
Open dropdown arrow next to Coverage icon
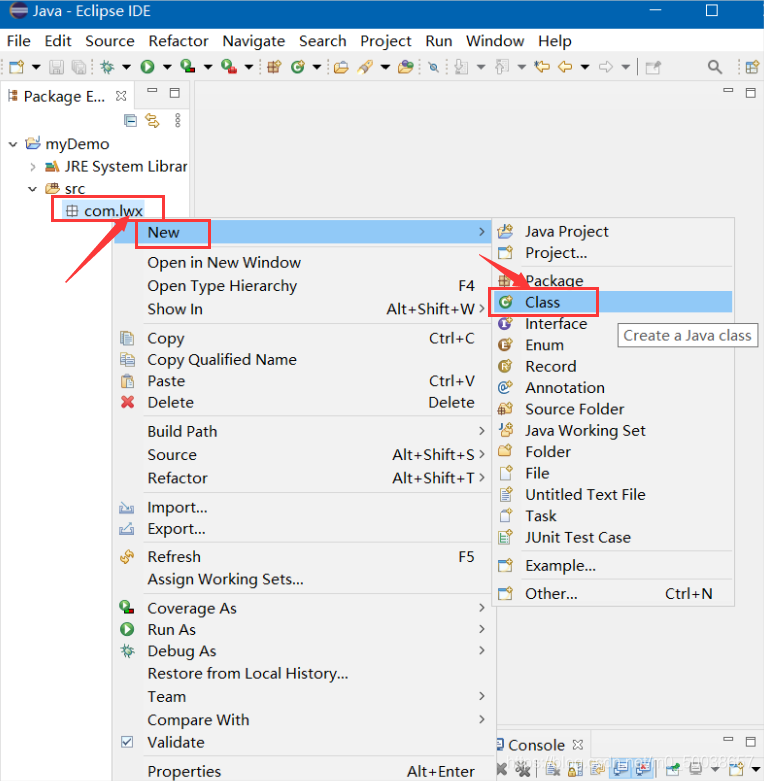(208, 67)
